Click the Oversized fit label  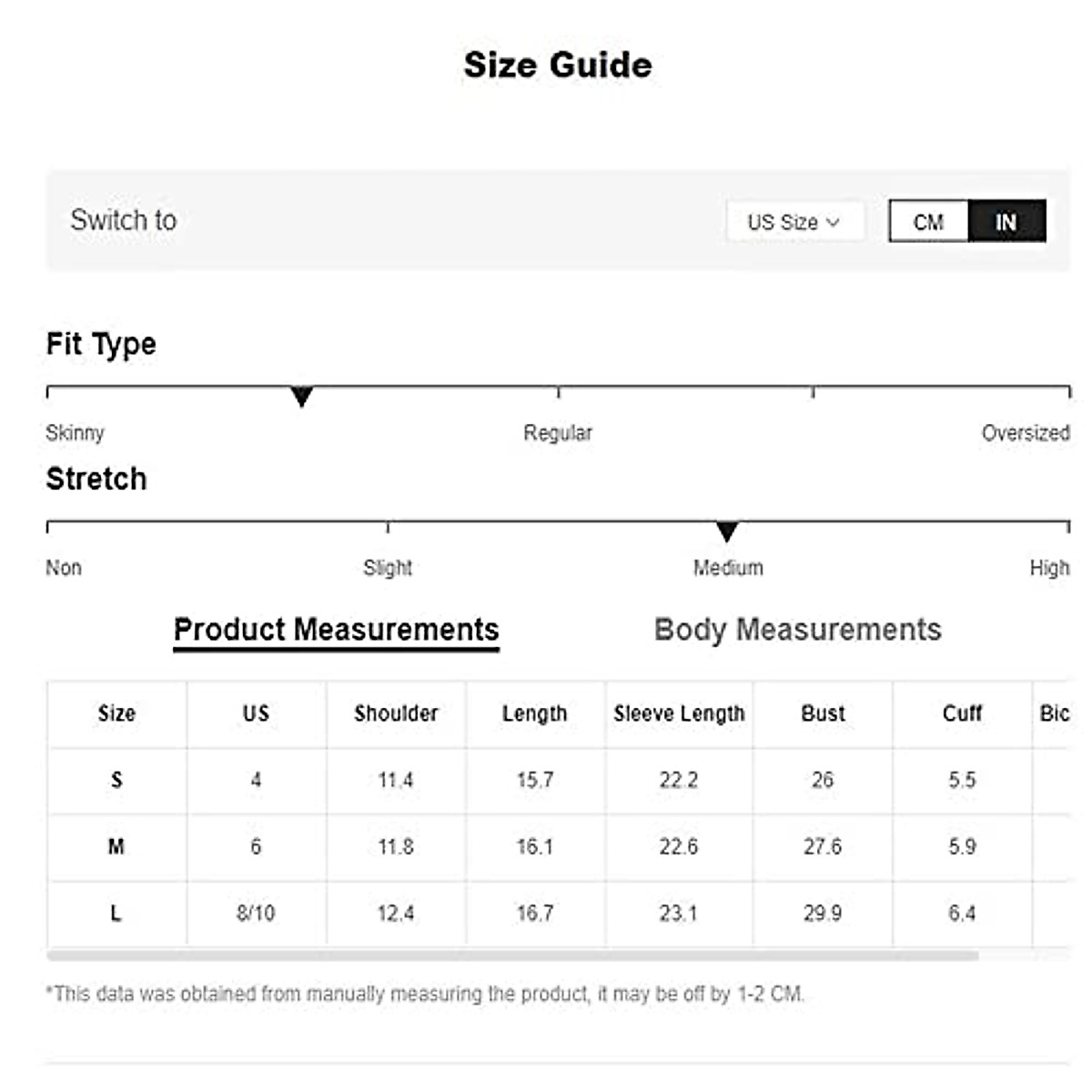[1025, 433]
